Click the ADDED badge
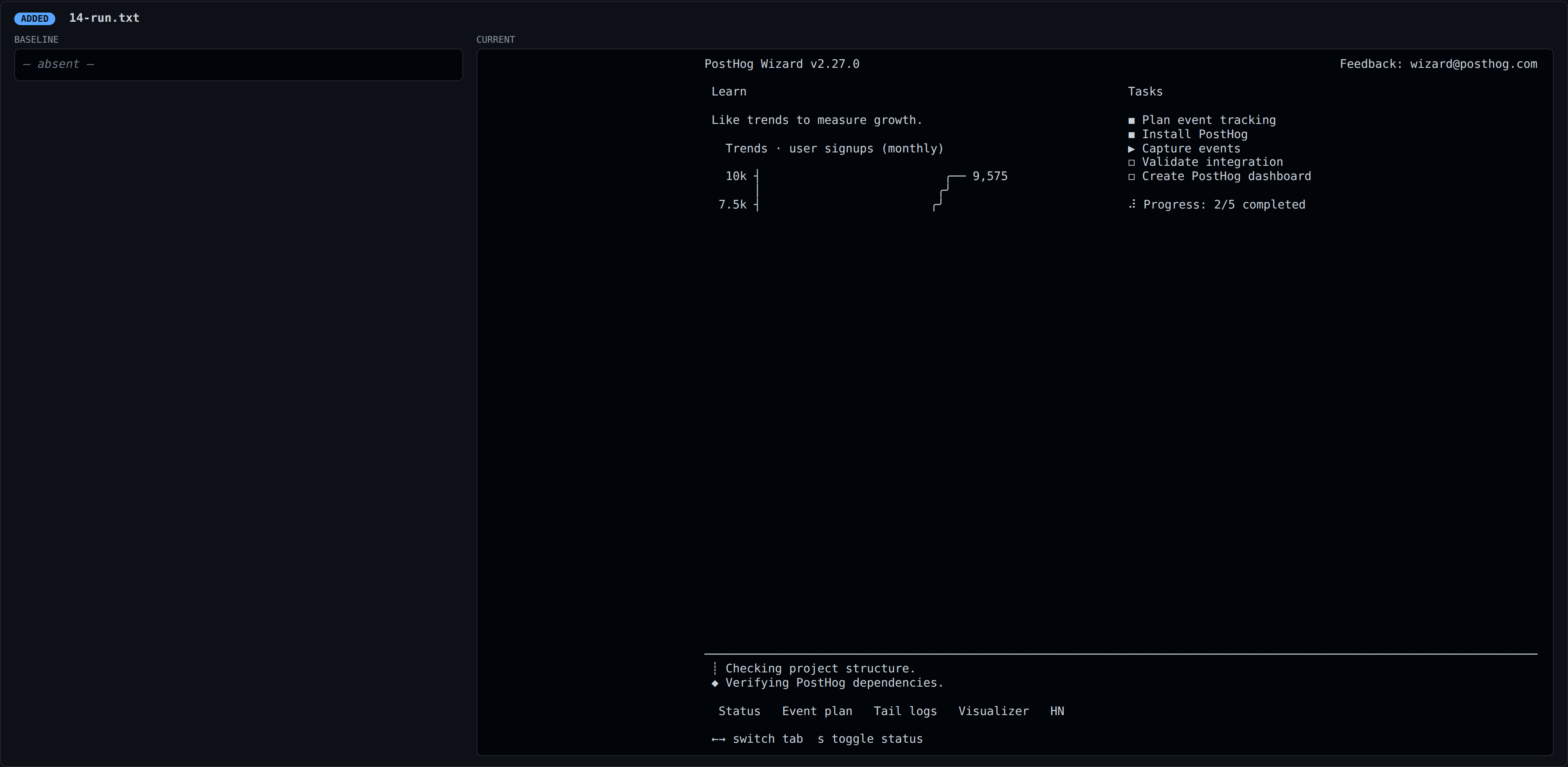 click(35, 18)
